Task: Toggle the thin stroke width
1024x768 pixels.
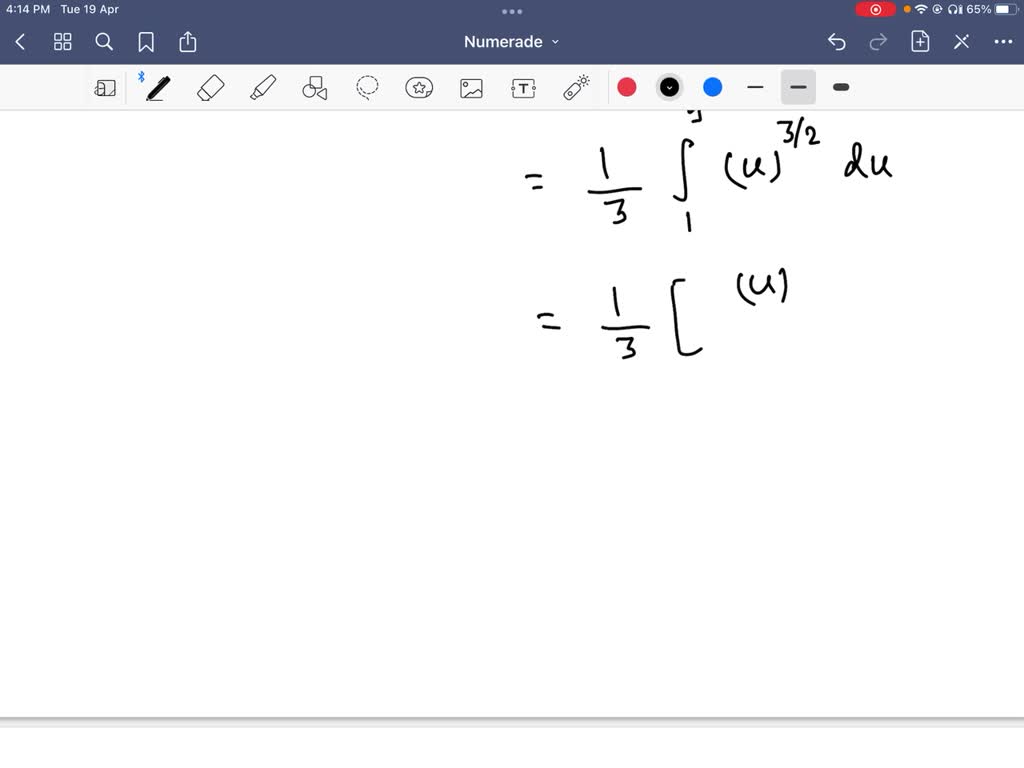Action: 755,87
